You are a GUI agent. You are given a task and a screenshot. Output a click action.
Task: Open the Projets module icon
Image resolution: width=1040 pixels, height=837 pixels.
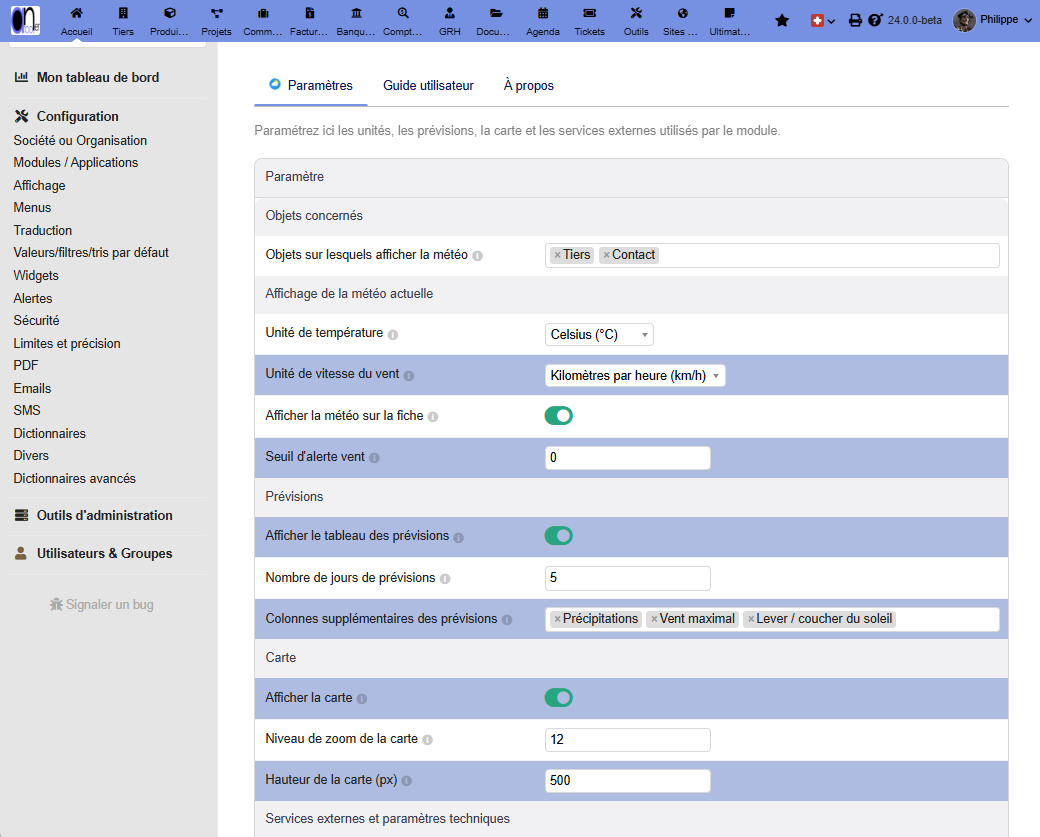(x=216, y=13)
